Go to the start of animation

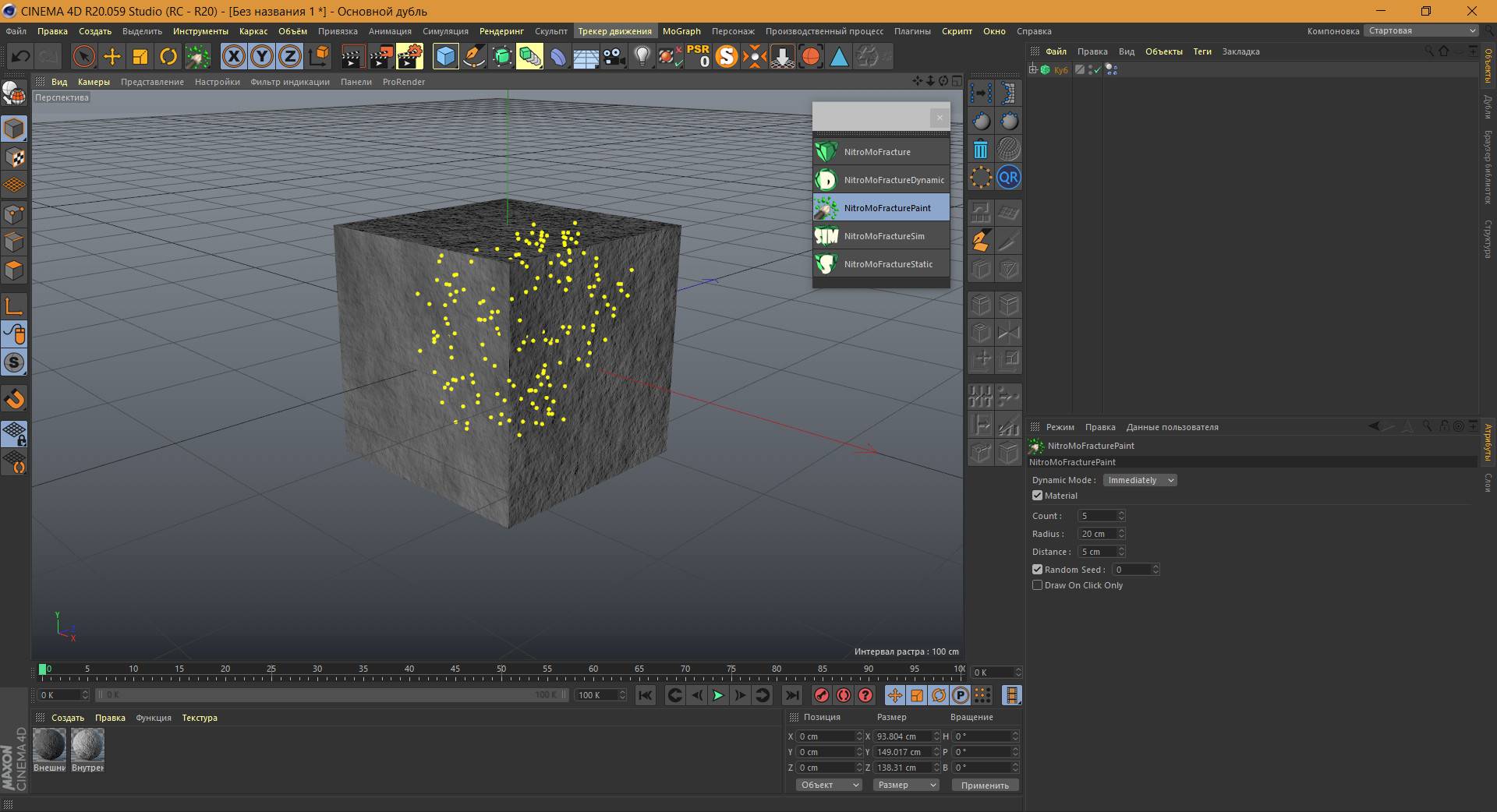(x=645, y=695)
